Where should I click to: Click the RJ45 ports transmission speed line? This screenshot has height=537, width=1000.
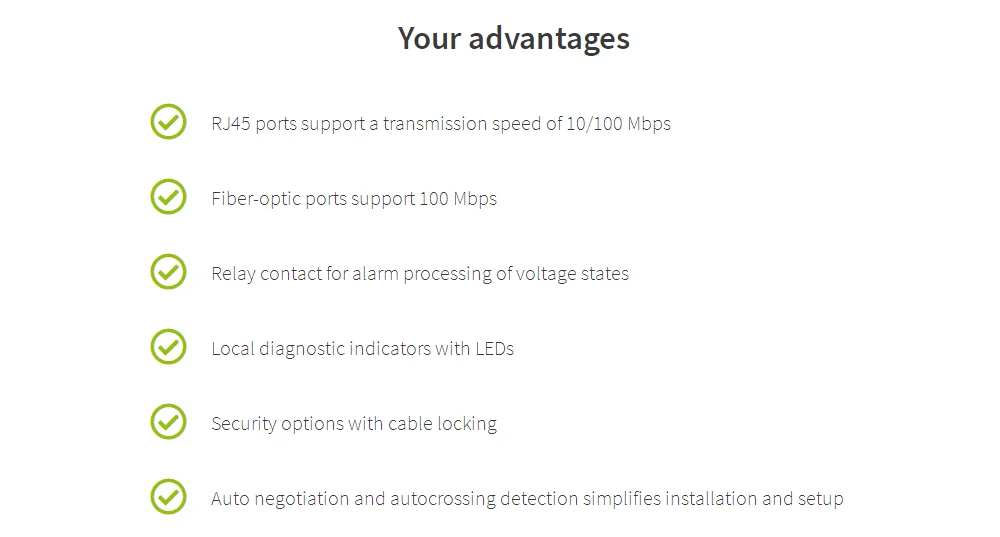click(440, 124)
